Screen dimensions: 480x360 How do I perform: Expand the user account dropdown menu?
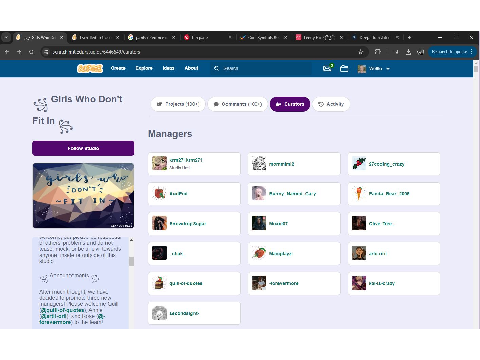[x=374, y=68]
